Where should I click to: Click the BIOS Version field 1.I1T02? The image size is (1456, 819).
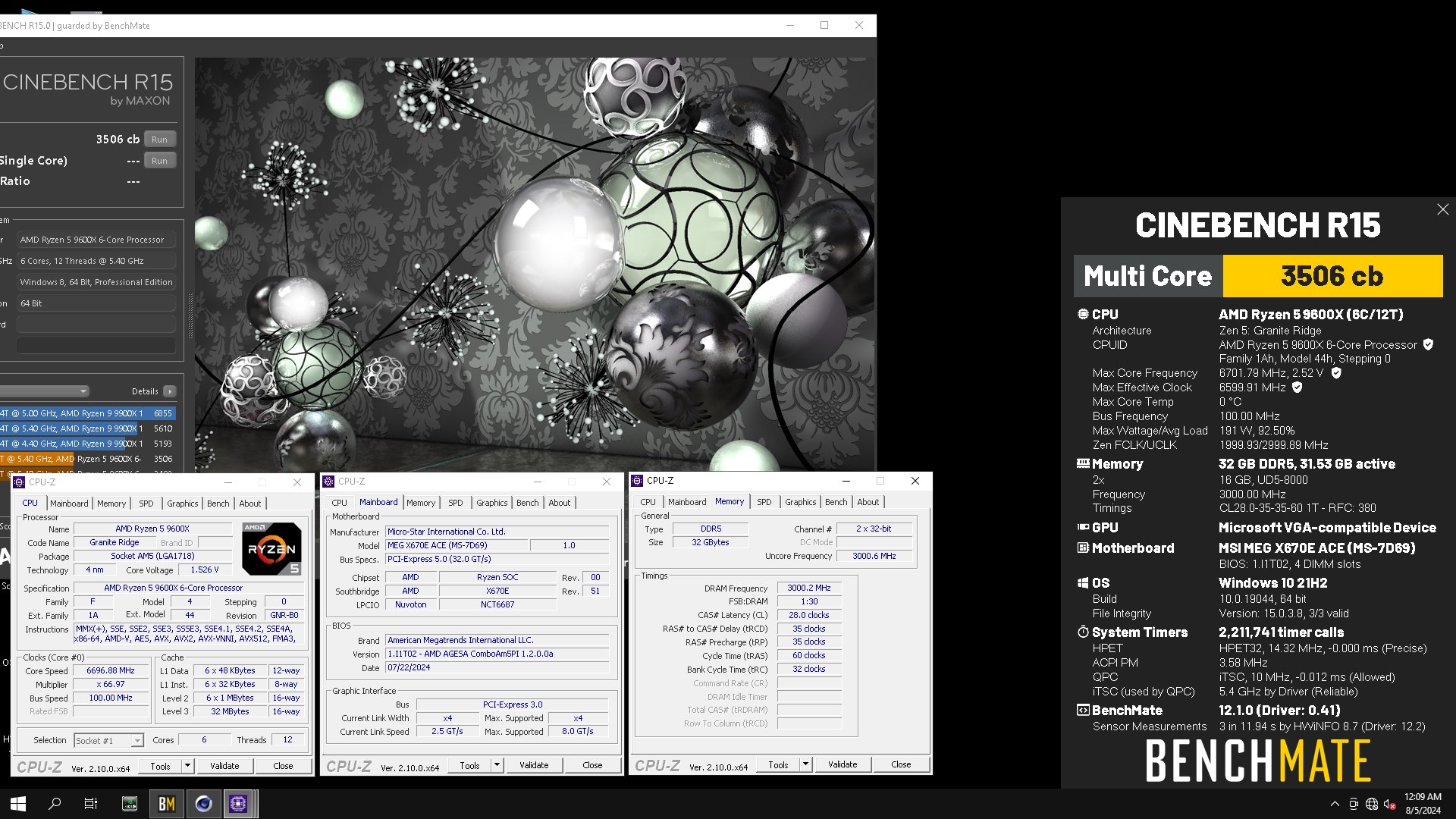click(x=497, y=654)
